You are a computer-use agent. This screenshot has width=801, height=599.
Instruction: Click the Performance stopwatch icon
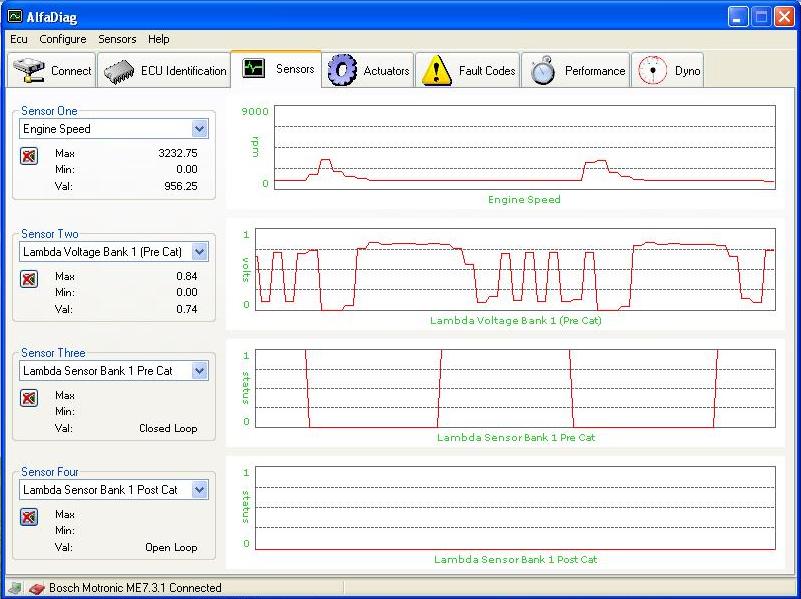pos(543,71)
